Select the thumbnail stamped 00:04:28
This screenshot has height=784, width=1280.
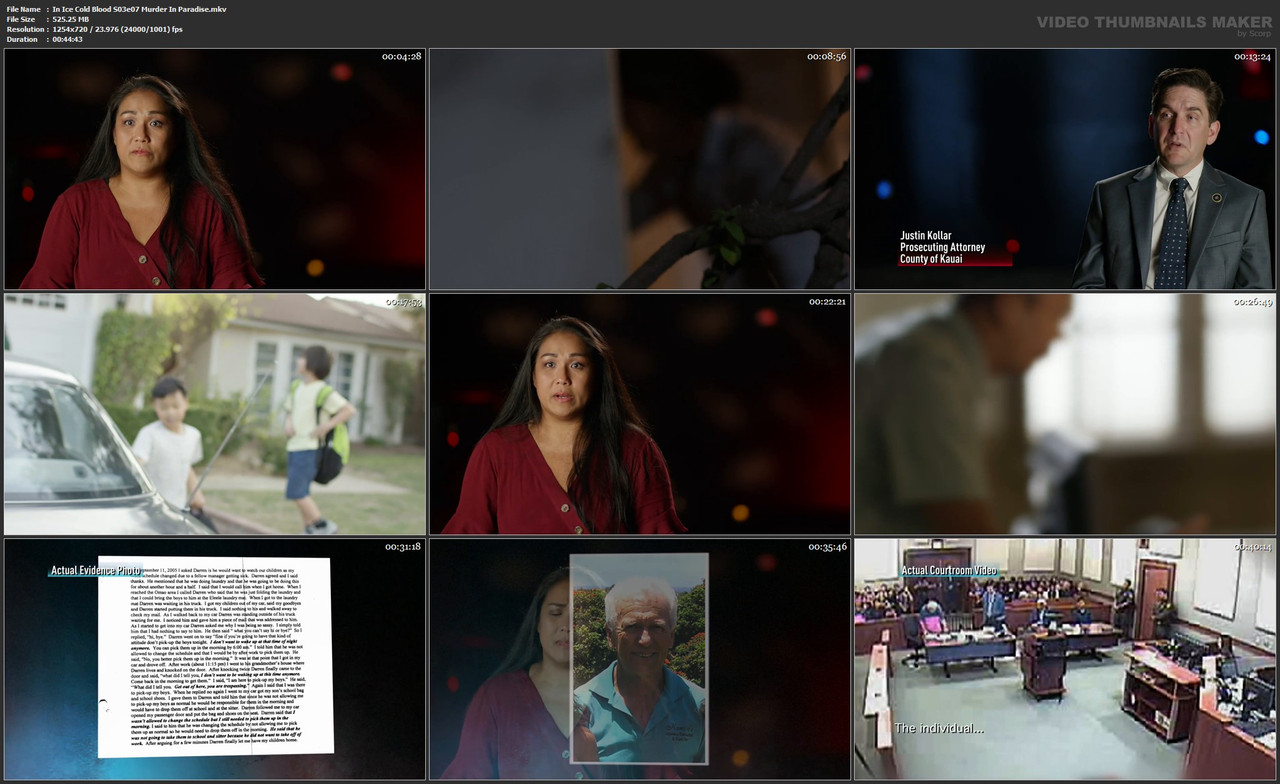coord(215,169)
